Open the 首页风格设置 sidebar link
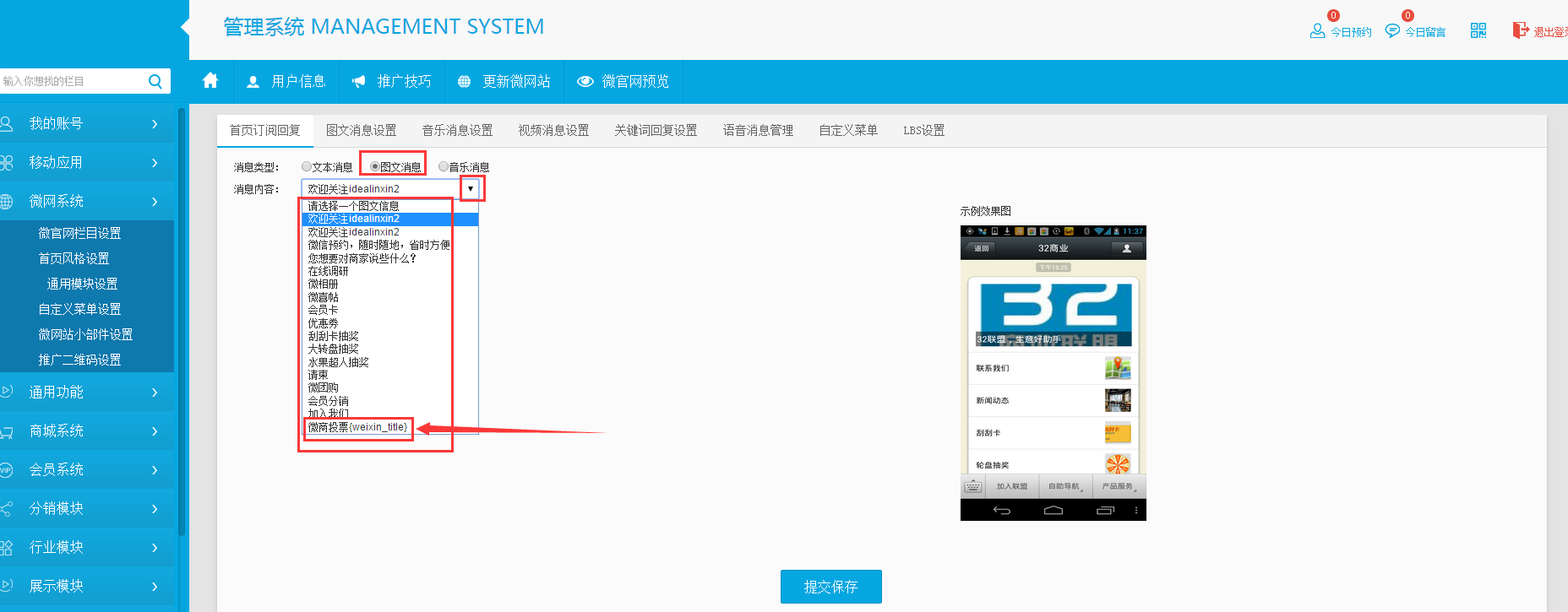The height and width of the screenshot is (612, 1568). point(73,258)
